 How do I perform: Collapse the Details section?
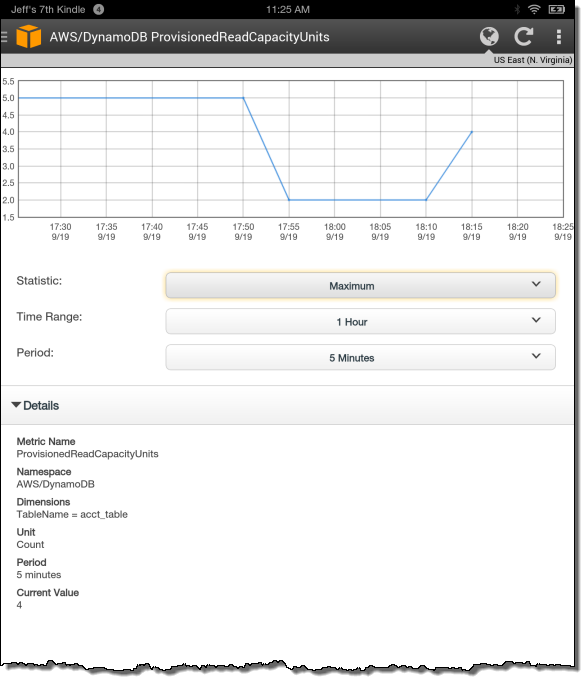35,405
